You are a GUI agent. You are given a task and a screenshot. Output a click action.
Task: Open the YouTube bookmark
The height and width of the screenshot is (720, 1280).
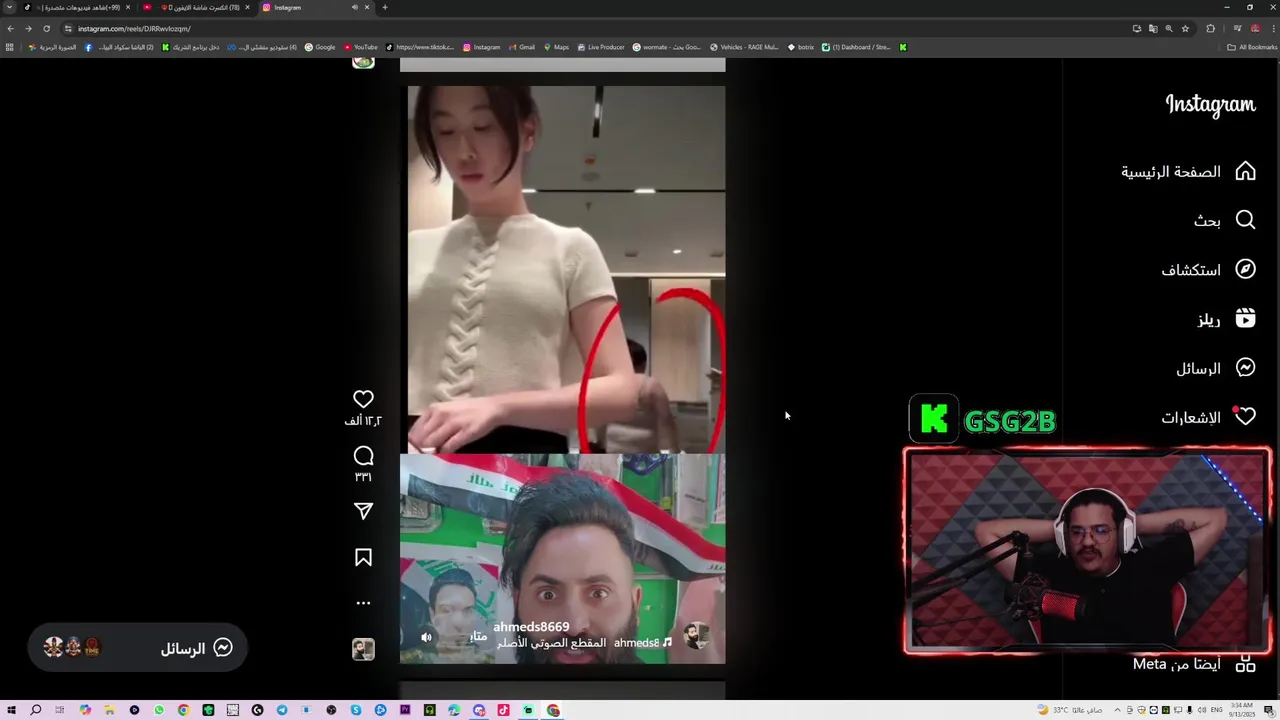pyautogui.click(x=361, y=47)
